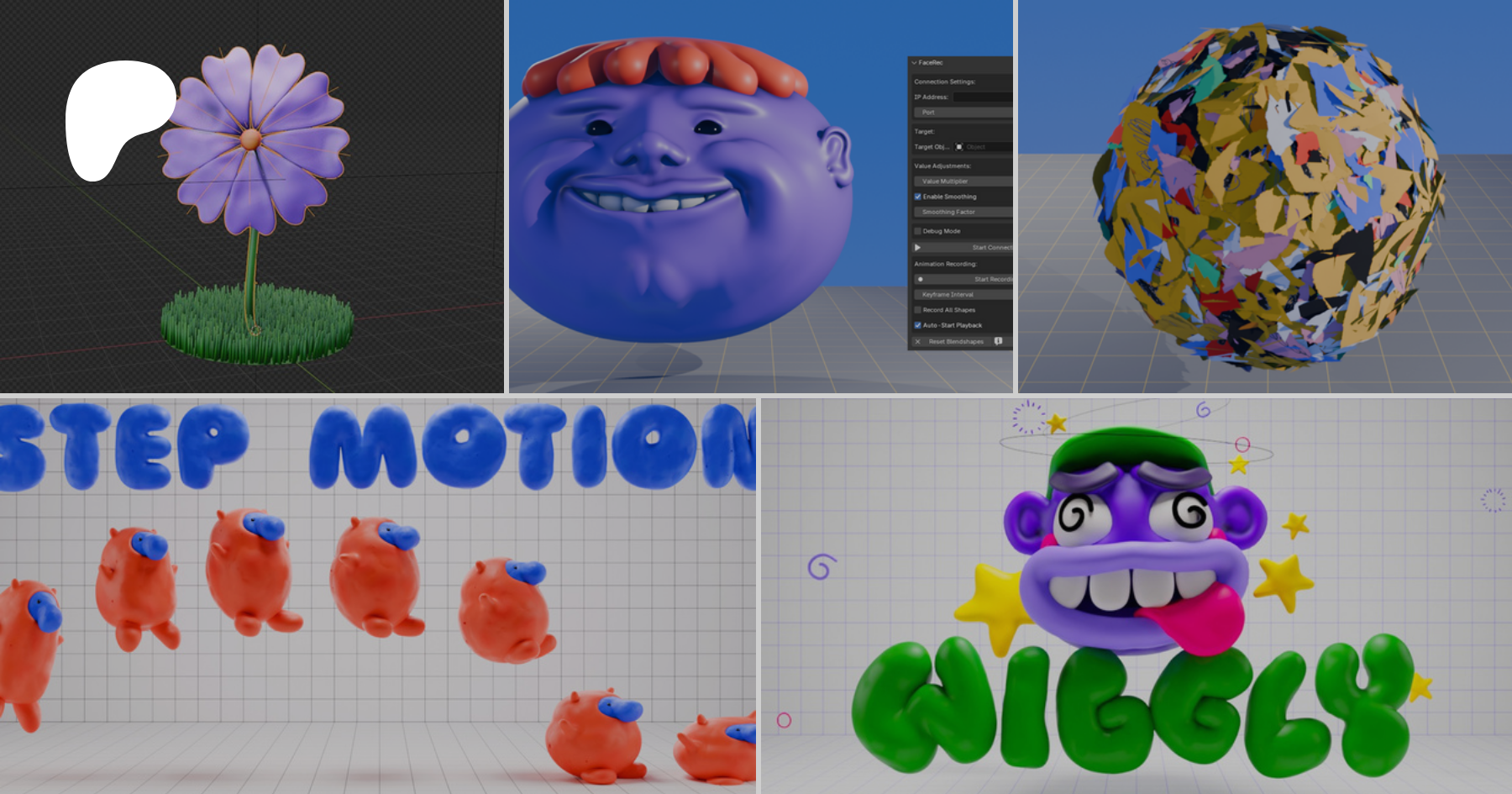1512x794 pixels.
Task: Click the warning icon beside Reset Blendshapes
Action: pos(998,341)
